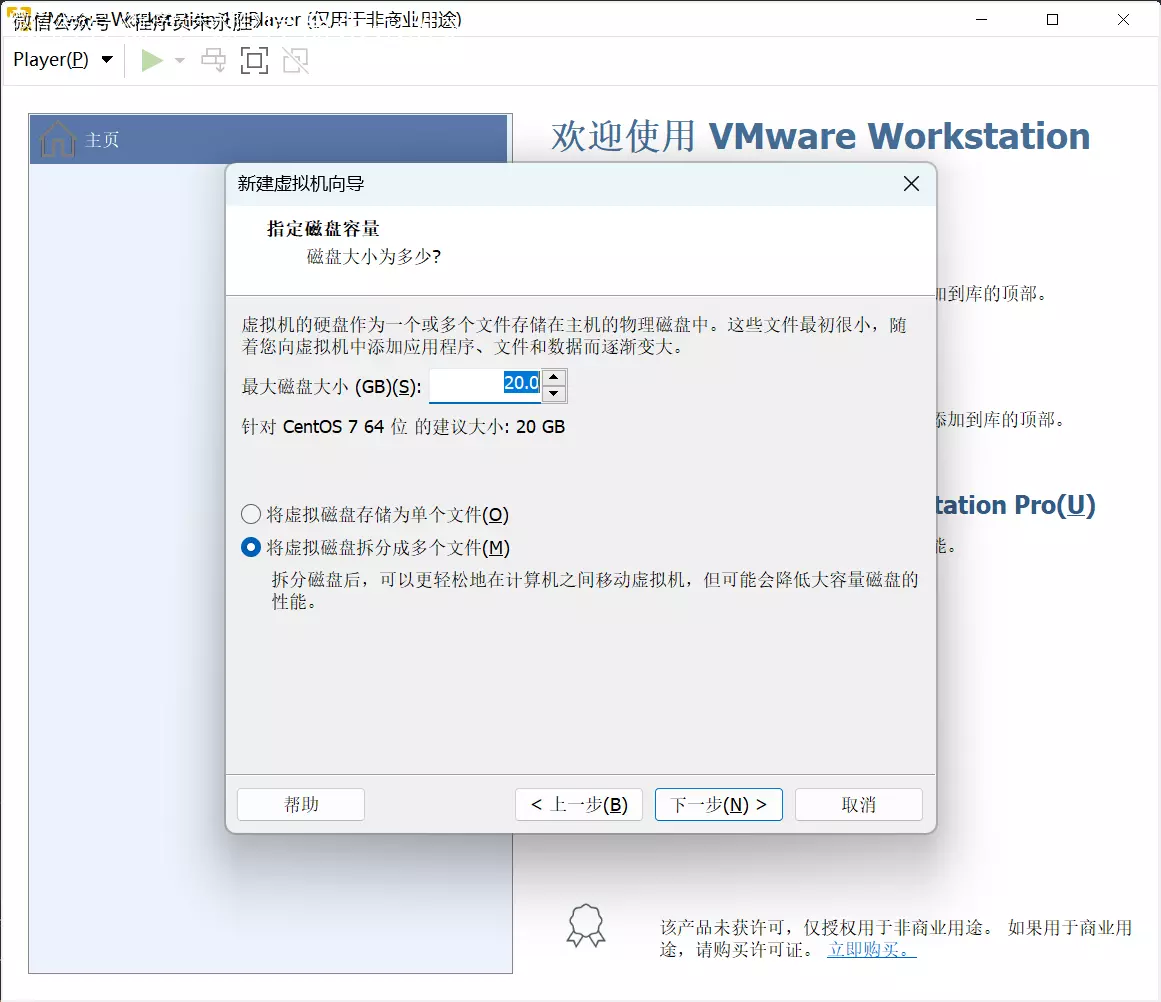Click the send Ctrl+Alt+Del toolbar icon
This screenshot has height=1002, width=1161.
(214, 61)
